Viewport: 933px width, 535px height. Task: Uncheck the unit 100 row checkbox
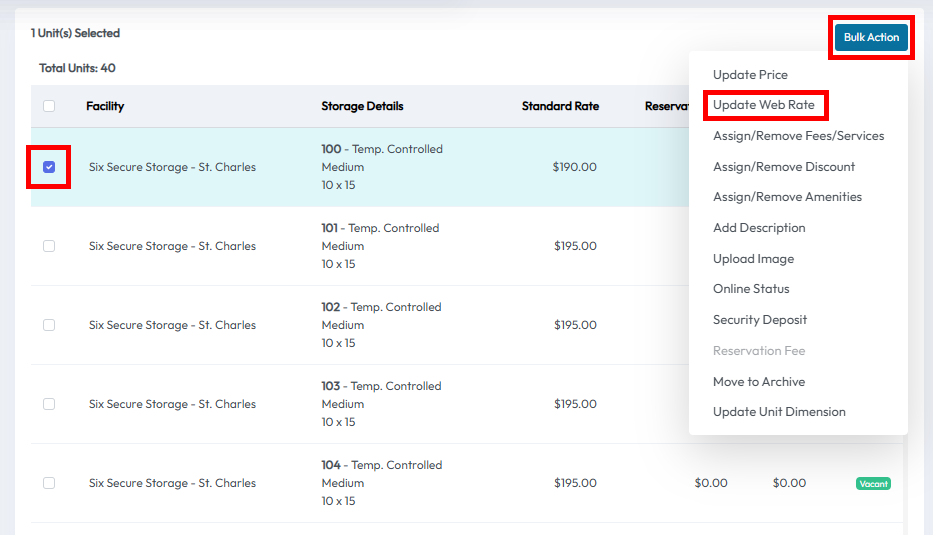click(x=49, y=167)
